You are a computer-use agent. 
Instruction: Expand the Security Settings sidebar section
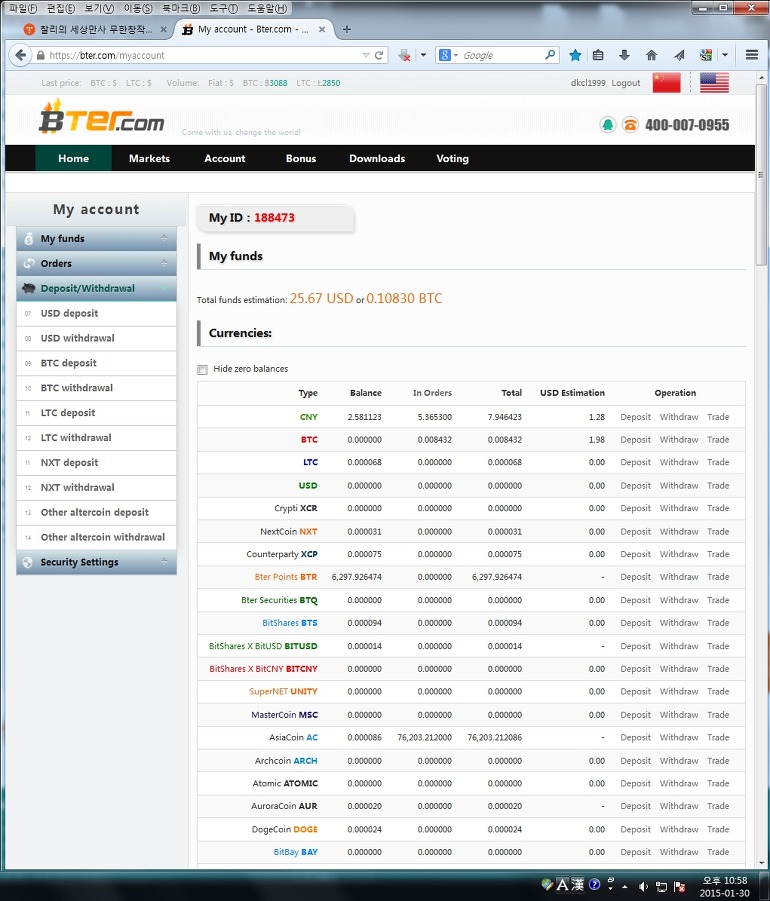click(164, 561)
